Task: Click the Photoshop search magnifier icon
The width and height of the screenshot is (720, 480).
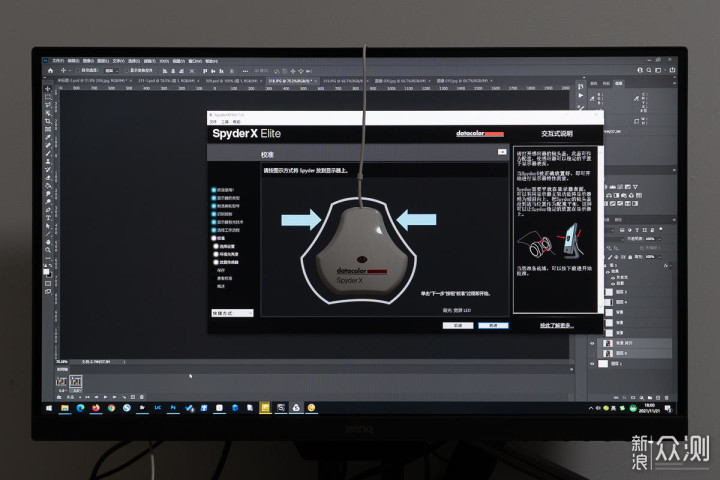Action: point(649,70)
